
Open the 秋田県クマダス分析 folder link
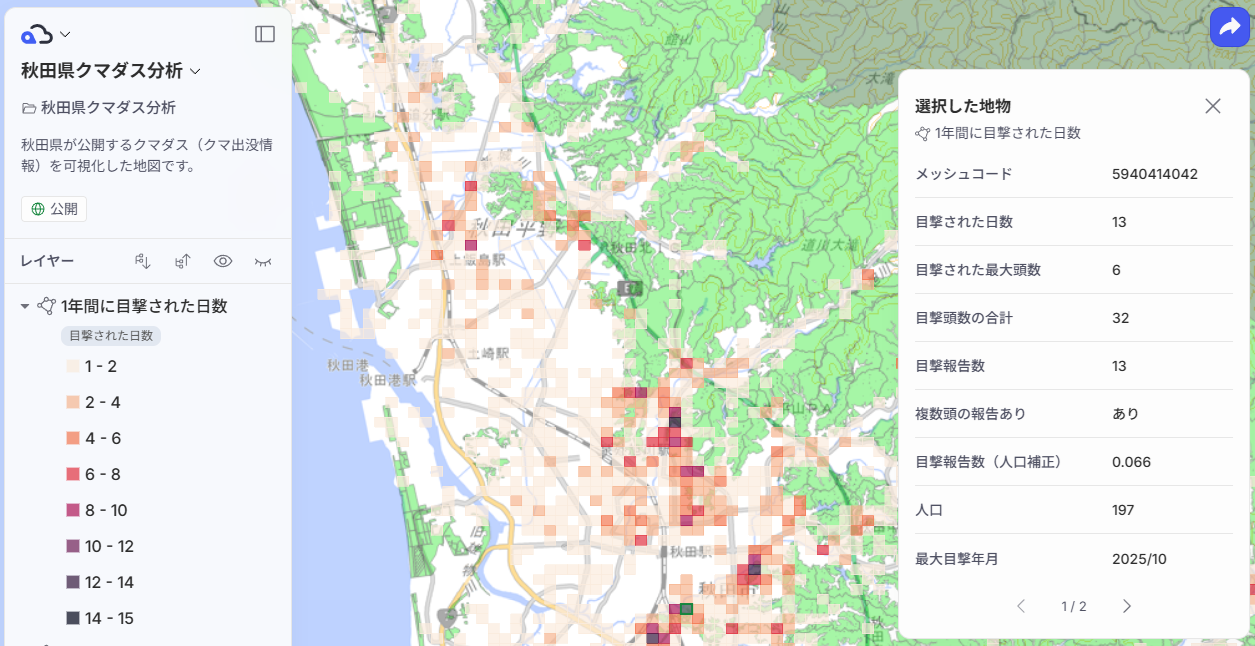[99, 108]
